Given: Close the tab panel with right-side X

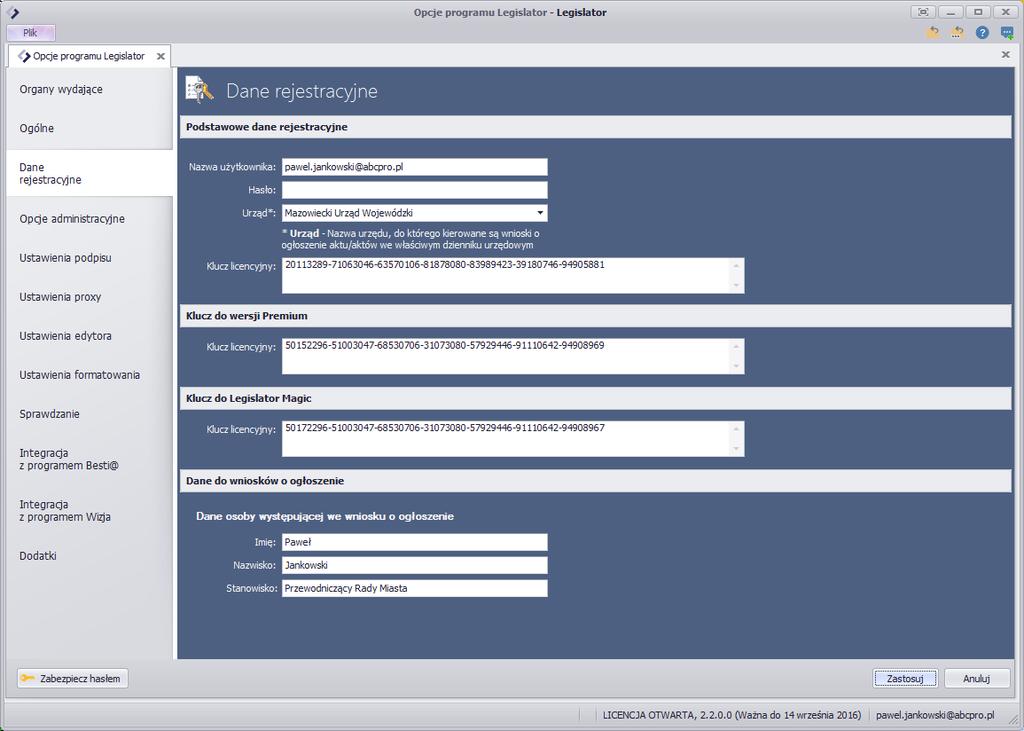Looking at the screenshot, I should pos(1006,55).
